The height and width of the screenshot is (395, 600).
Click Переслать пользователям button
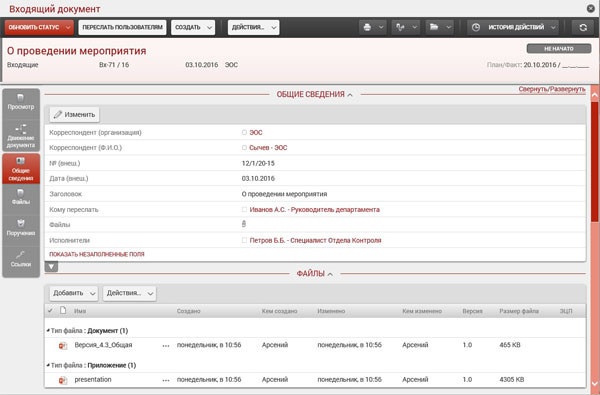click(x=122, y=28)
